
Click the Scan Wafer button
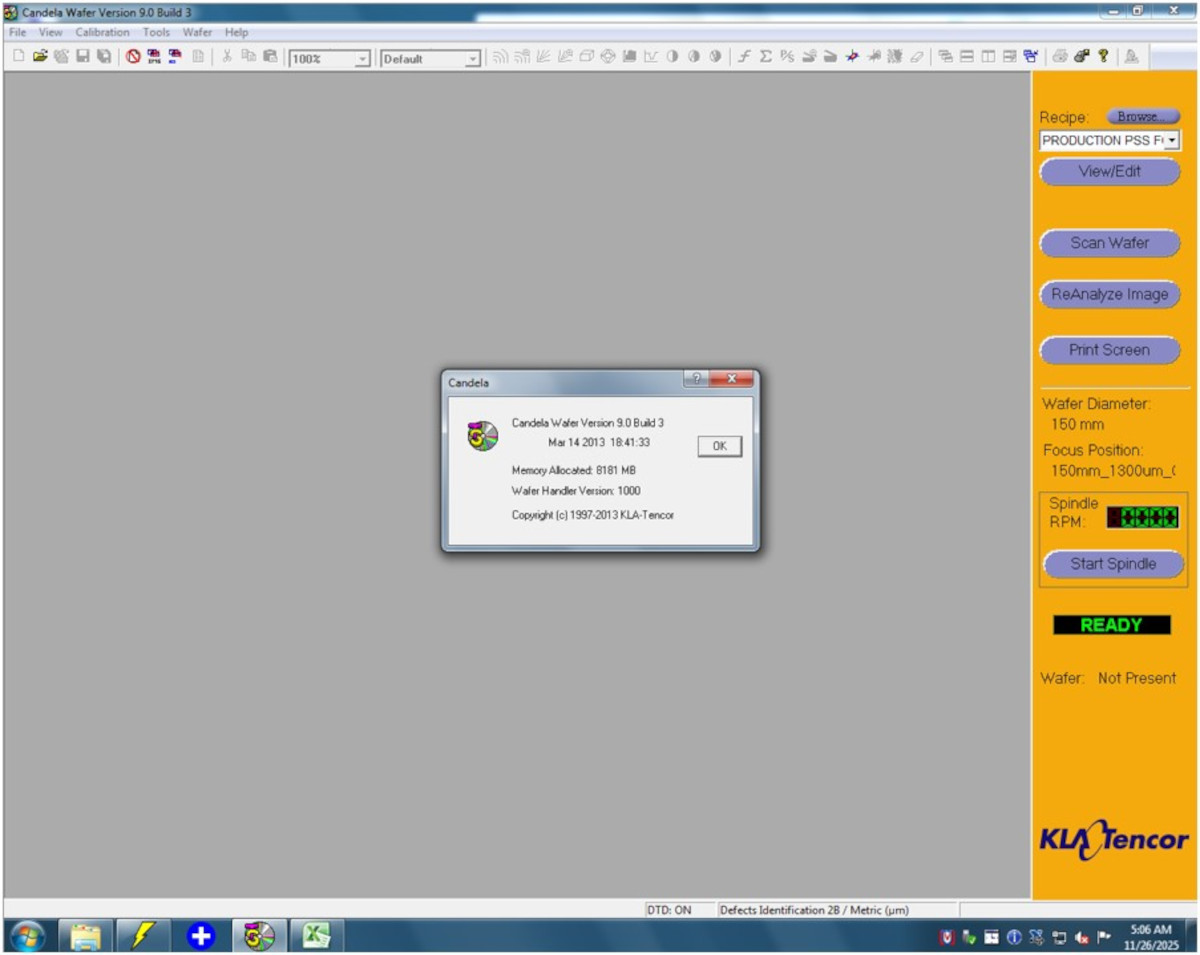pos(1109,243)
